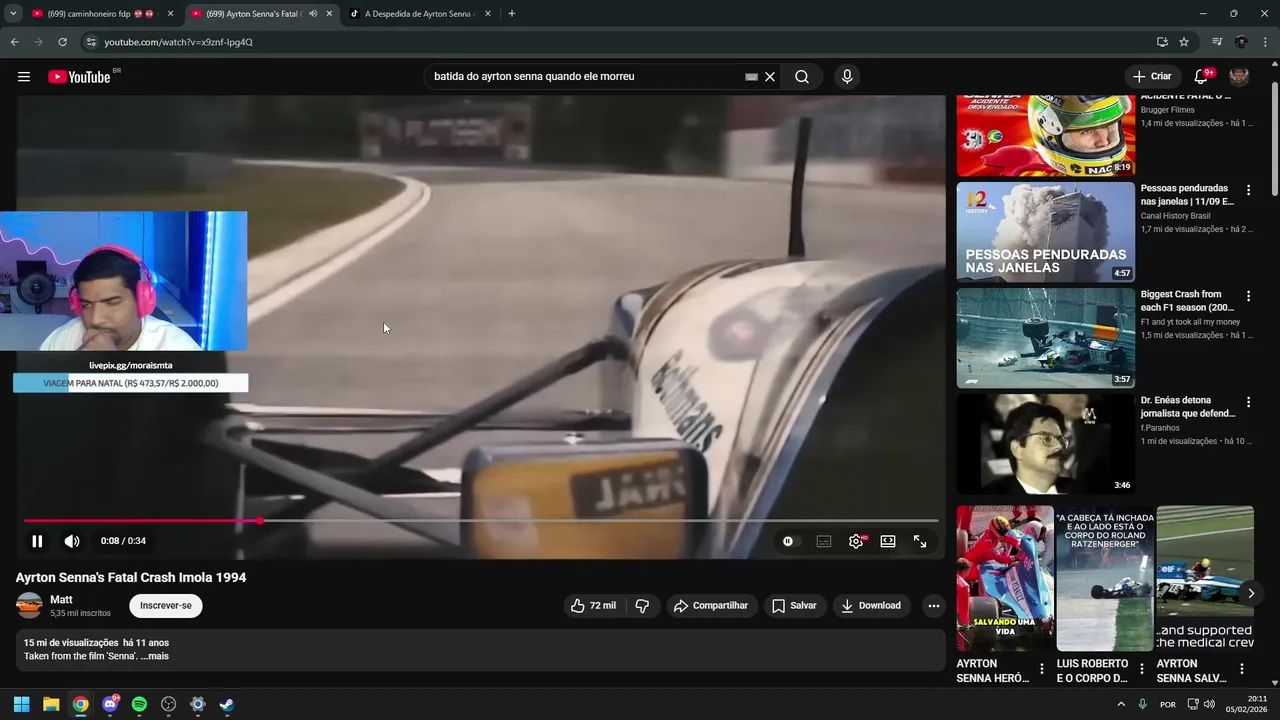Mute audio on Ayrton Senna's Fatal tab
Screen dimensions: 1280x720
[313, 14]
